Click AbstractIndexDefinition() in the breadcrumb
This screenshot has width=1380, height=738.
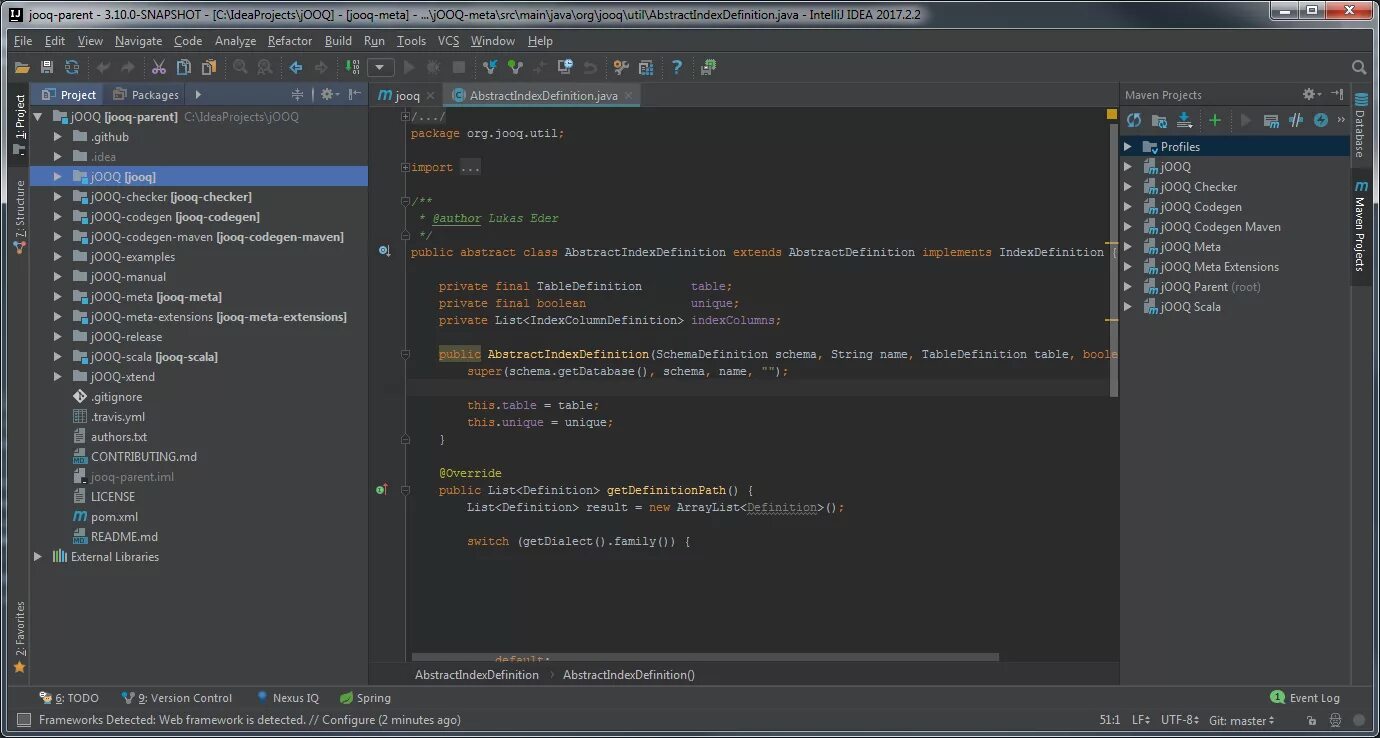tap(628, 675)
